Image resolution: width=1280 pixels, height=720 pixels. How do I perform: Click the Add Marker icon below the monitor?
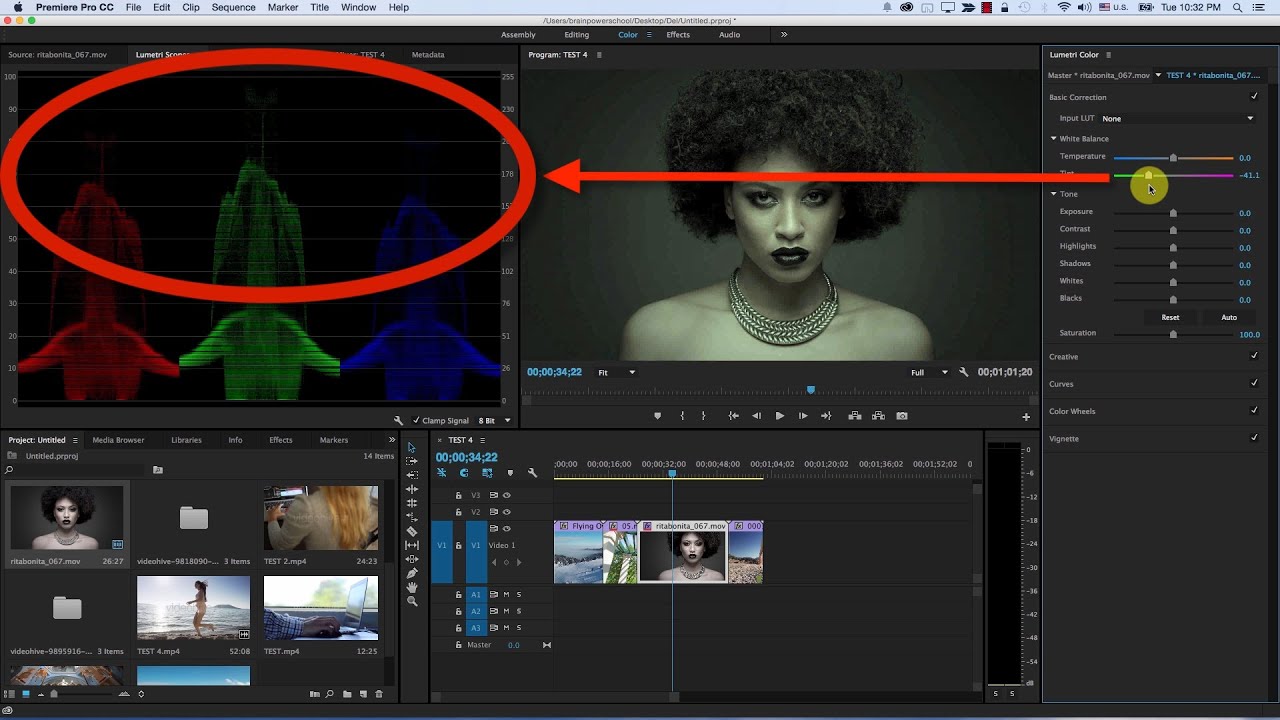click(657, 416)
